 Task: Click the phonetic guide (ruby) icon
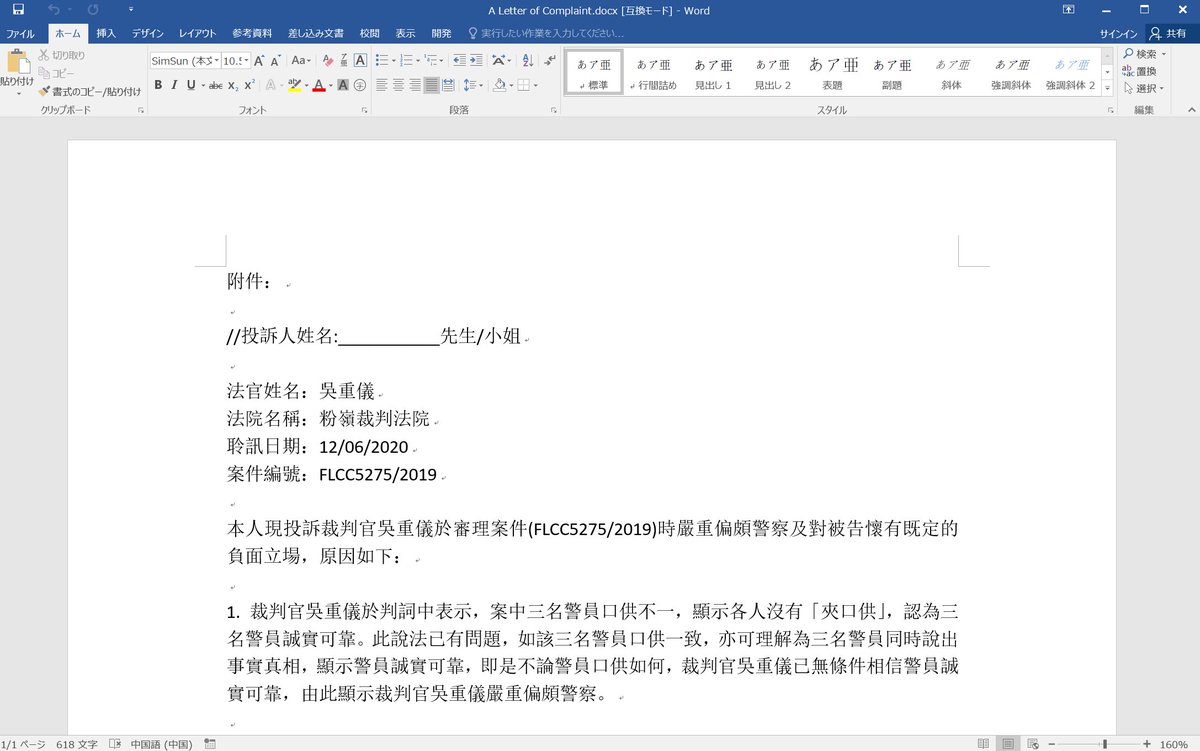(x=344, y=61)
